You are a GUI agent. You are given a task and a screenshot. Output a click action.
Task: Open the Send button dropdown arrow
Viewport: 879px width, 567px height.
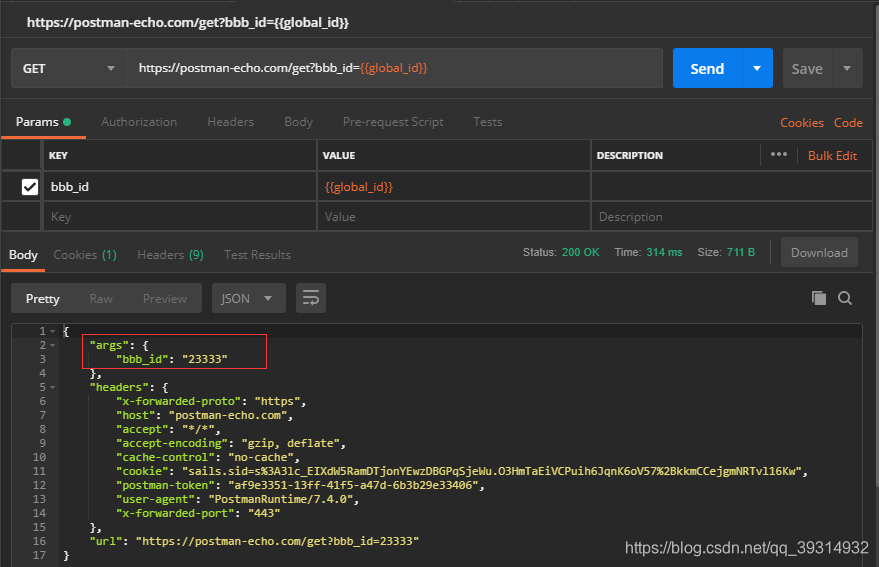point(757,68)
